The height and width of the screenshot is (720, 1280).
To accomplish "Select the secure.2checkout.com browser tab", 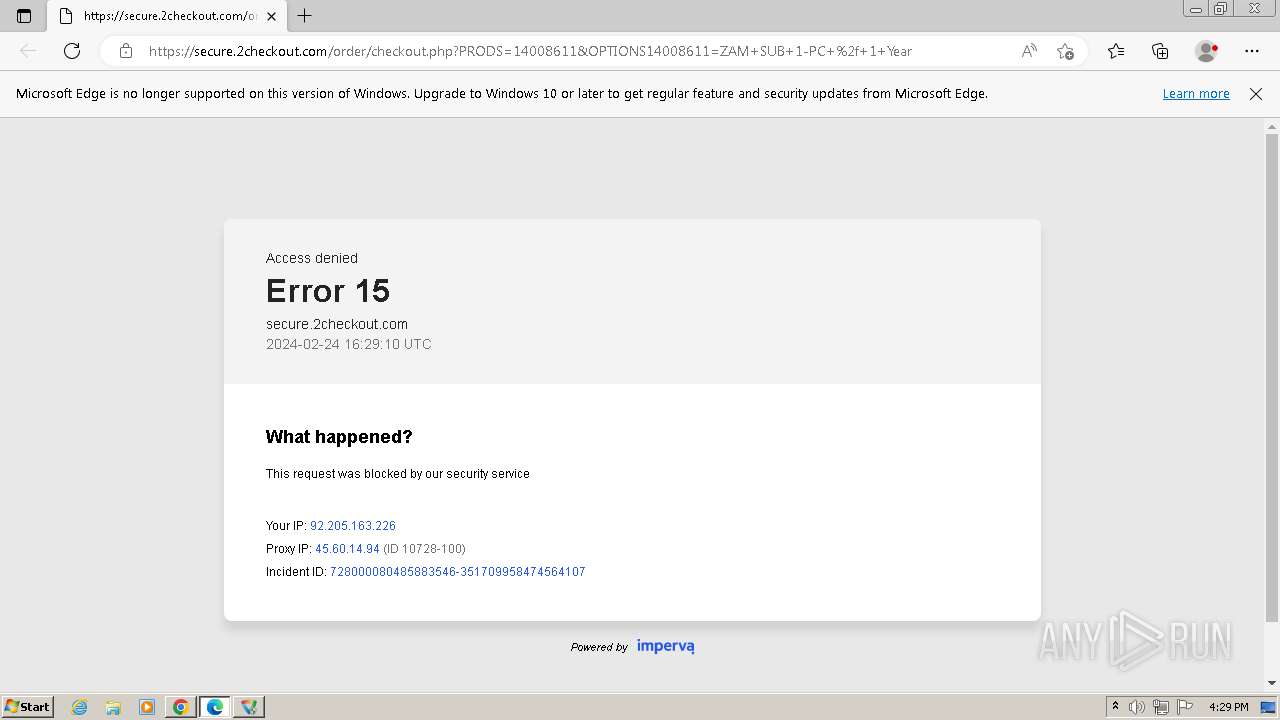I will click(166, 16).
